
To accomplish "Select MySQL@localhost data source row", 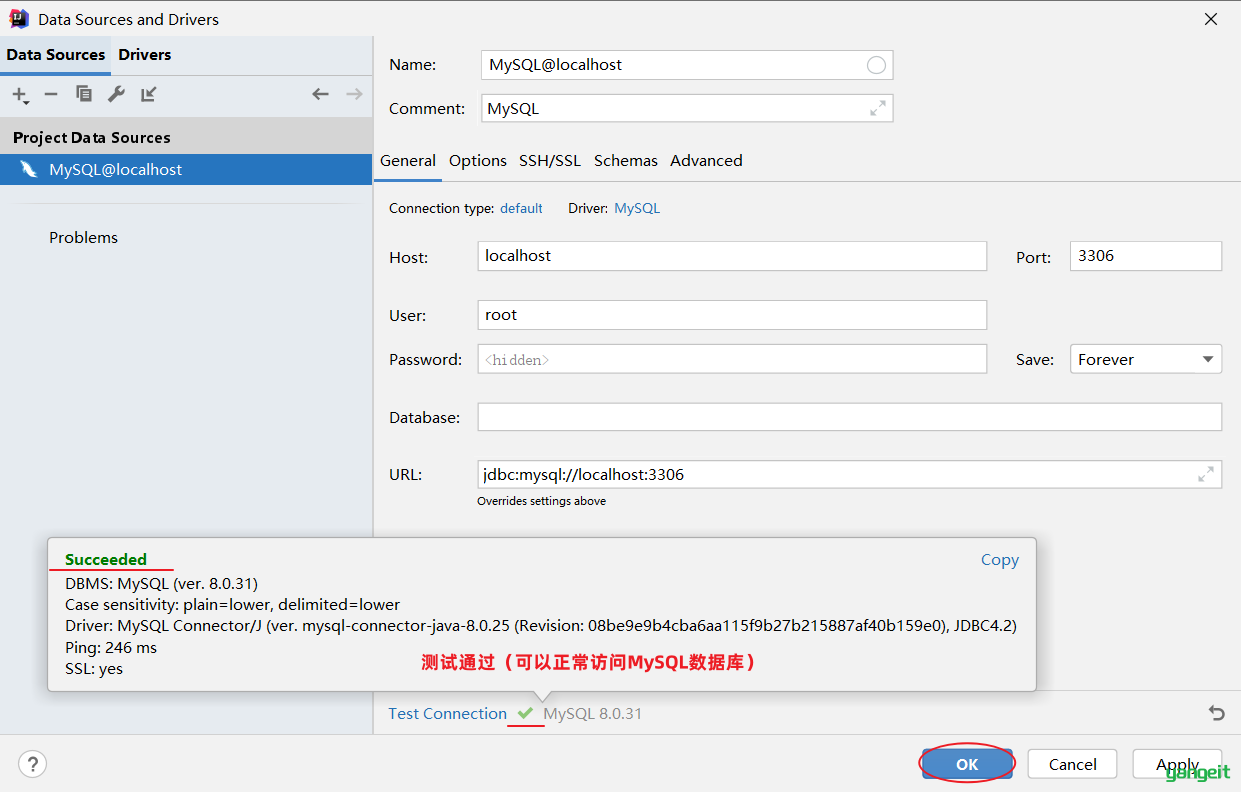I will [x=186, y=169].
